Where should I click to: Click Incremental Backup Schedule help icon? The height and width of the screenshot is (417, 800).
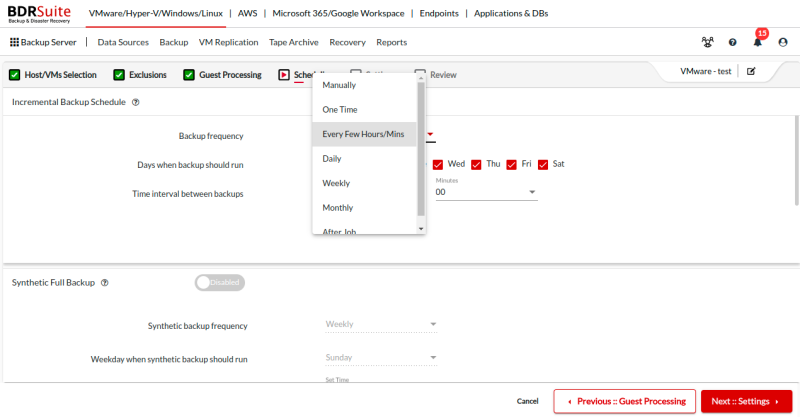tap(135, 102)
